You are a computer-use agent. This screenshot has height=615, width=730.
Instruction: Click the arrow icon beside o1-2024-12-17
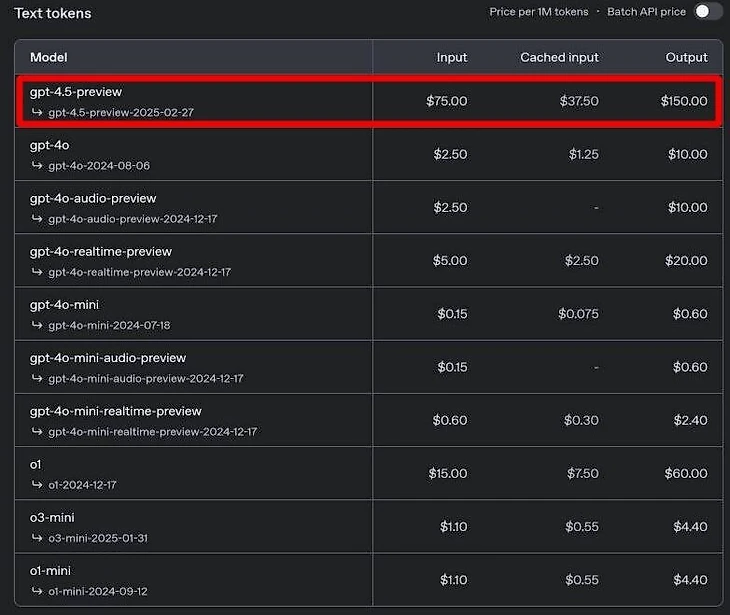point(37,485)
